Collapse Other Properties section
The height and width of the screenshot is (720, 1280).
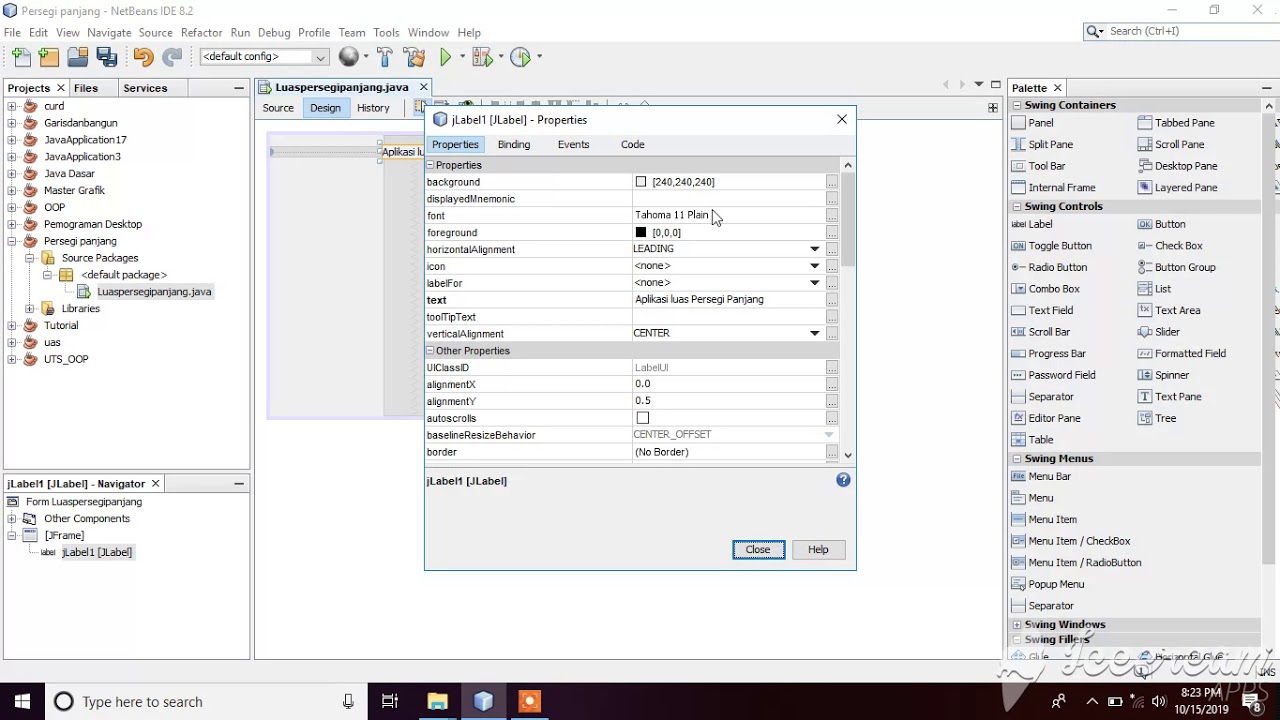point(431,351)
